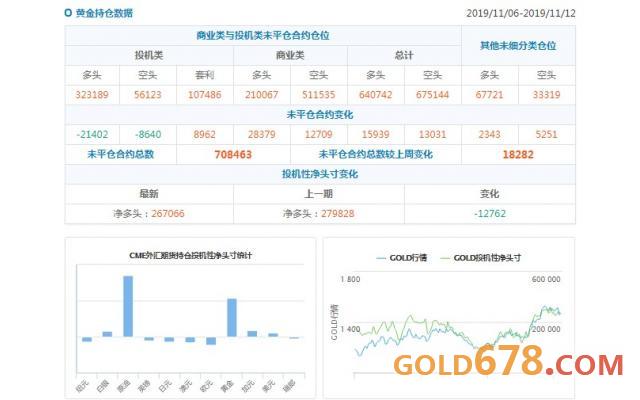This screenshot has height=400, width=640.
Task: Select the change value 15939
Action: coord(376,134)
